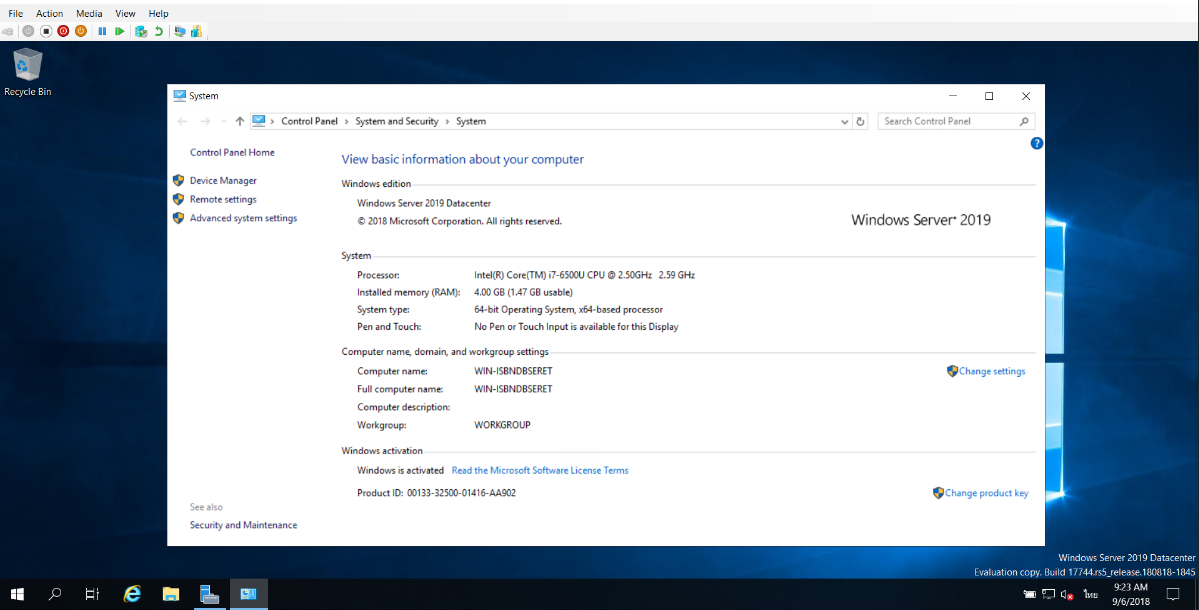Read the Microsoft Software License Terms
This screenshot has width=1199, height=610.
[x=540, y=471]
